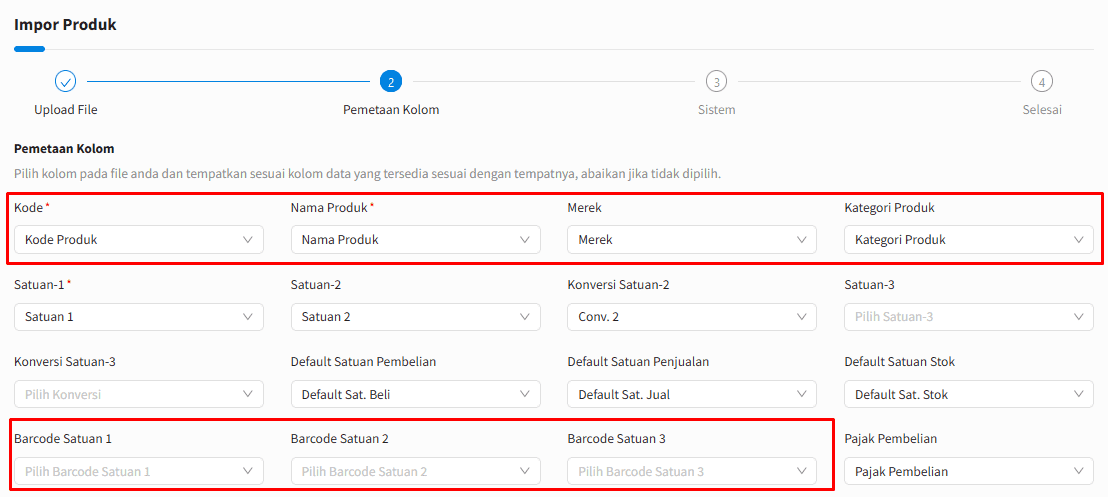Expand the Nama Produk column dropdown

(416, 240)
